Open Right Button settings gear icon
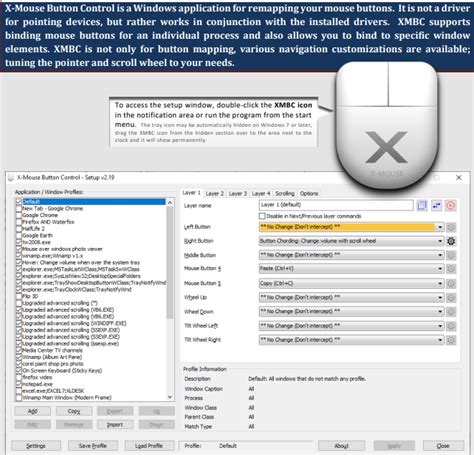474x455 pixels. [x=451, y=241]
